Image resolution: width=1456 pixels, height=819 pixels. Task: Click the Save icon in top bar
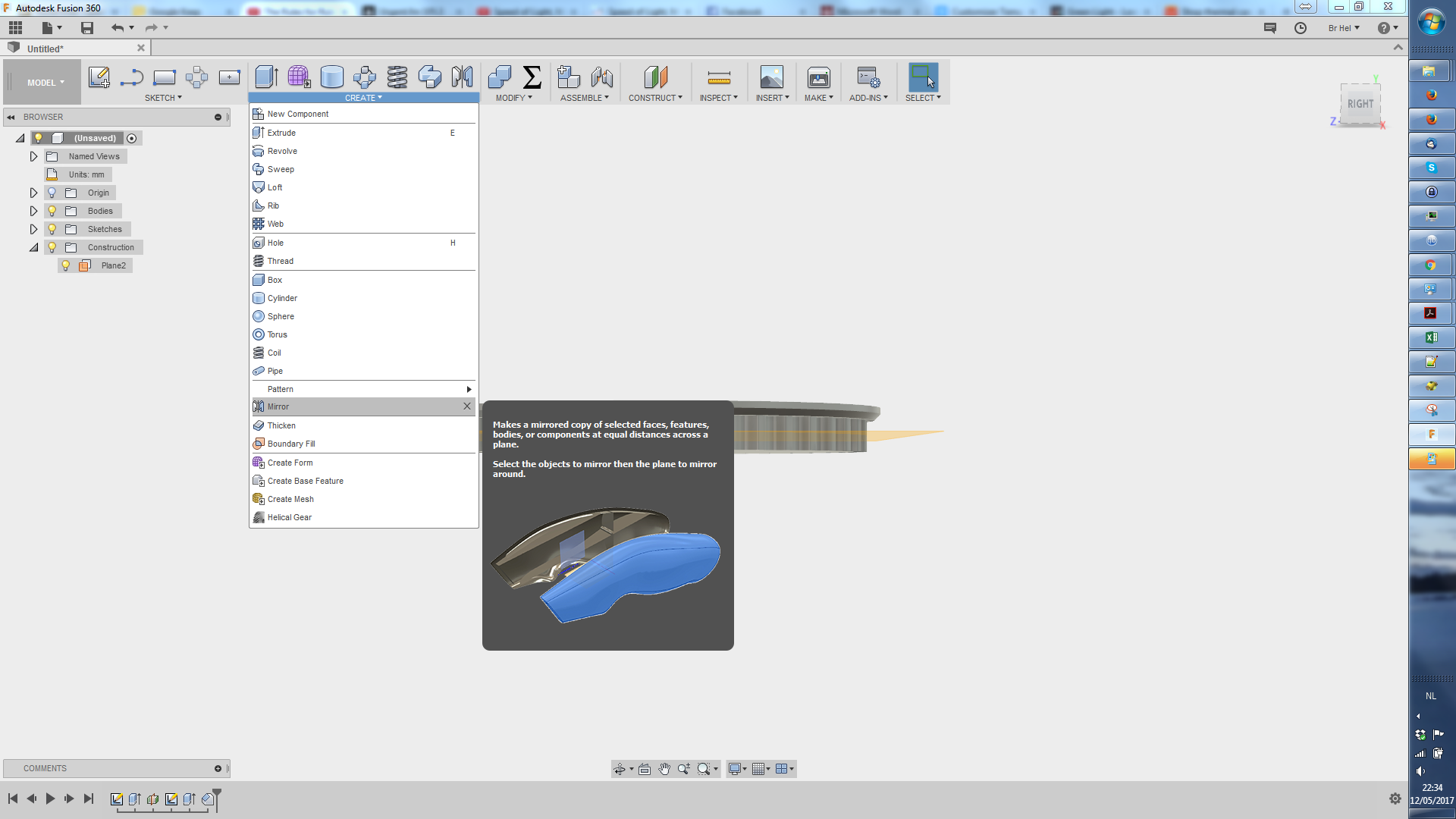coord(87,28)
